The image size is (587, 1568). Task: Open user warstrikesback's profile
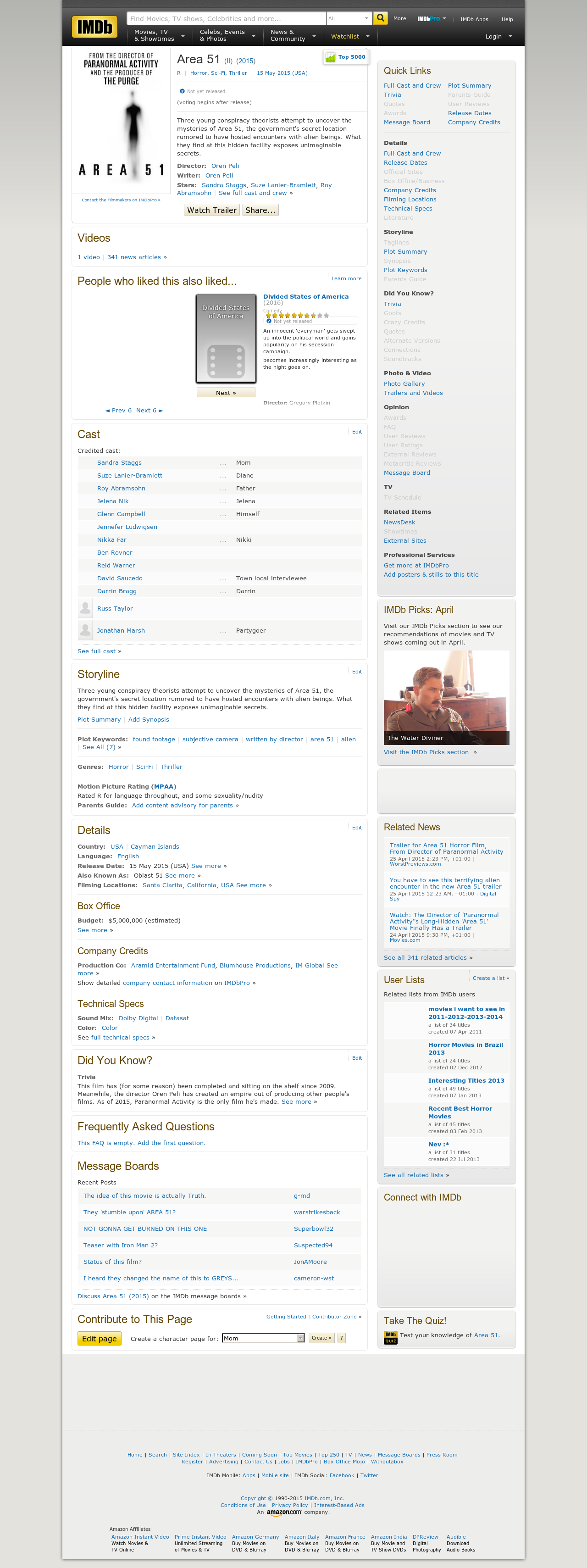coord(317,1212)
